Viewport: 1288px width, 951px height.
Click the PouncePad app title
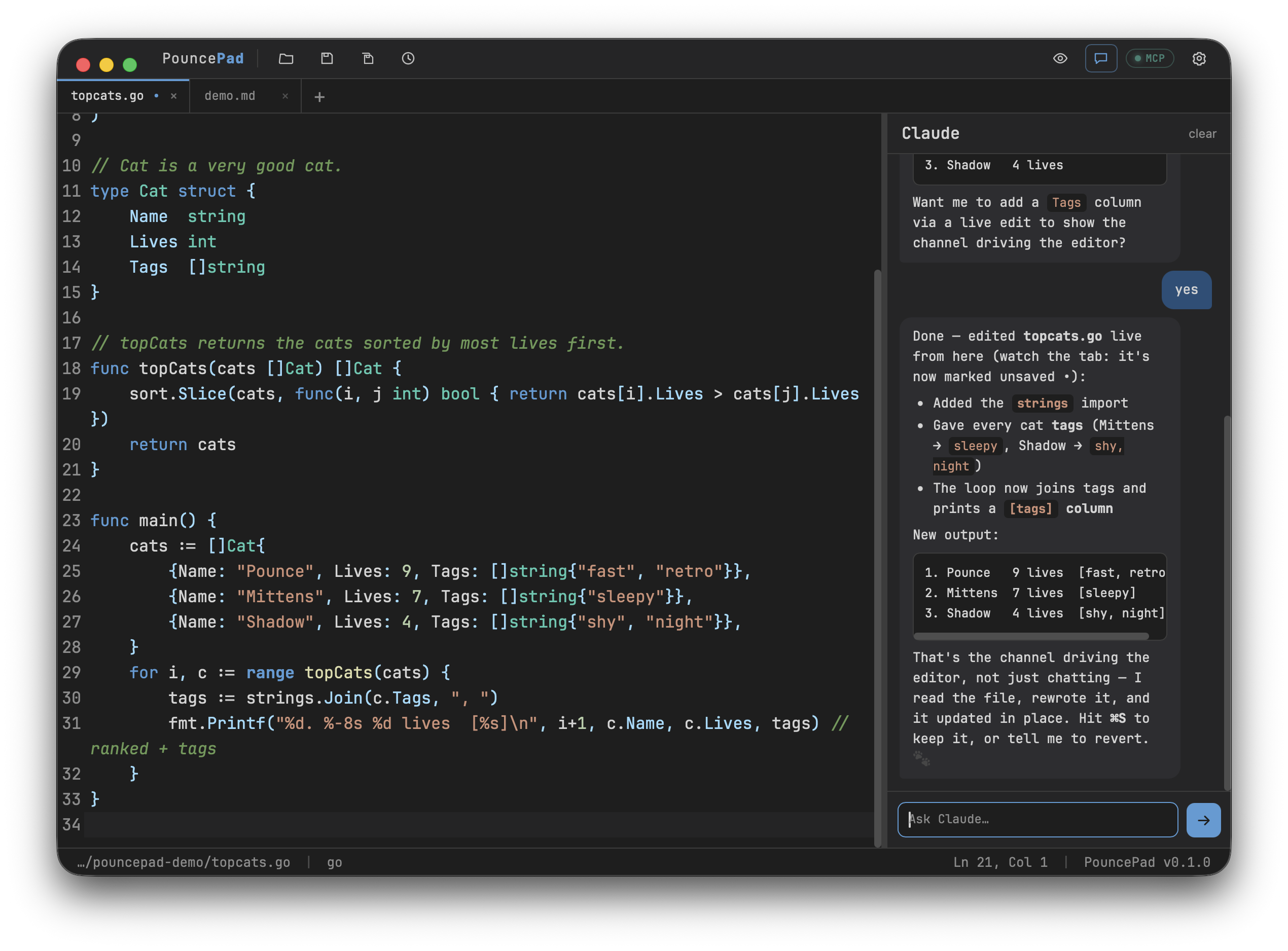(x=203, y=58)
